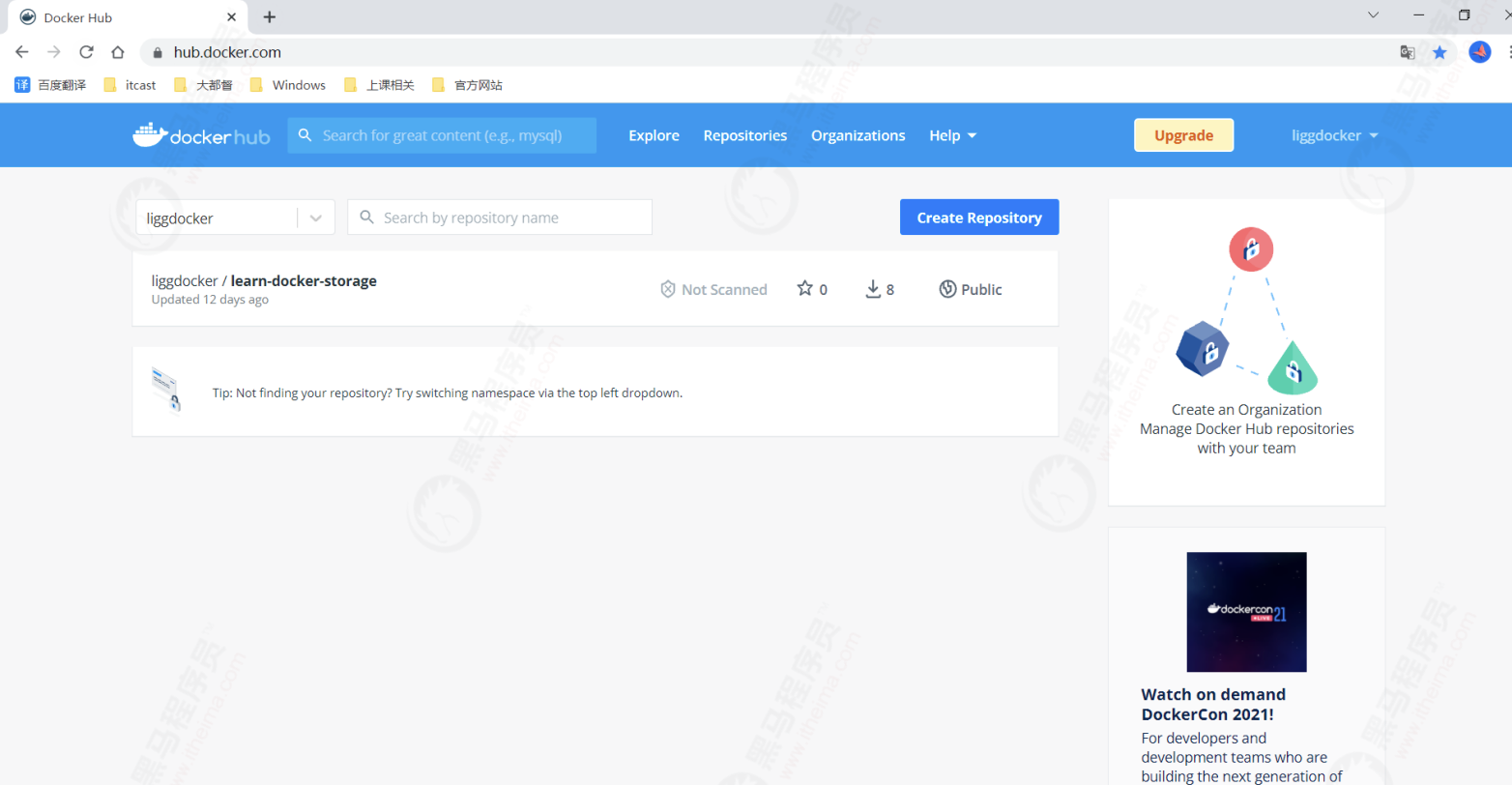Viewport: 1512px width, 785px height.
Task: Click the Create an Organization text
Action: click(1246, 409)
